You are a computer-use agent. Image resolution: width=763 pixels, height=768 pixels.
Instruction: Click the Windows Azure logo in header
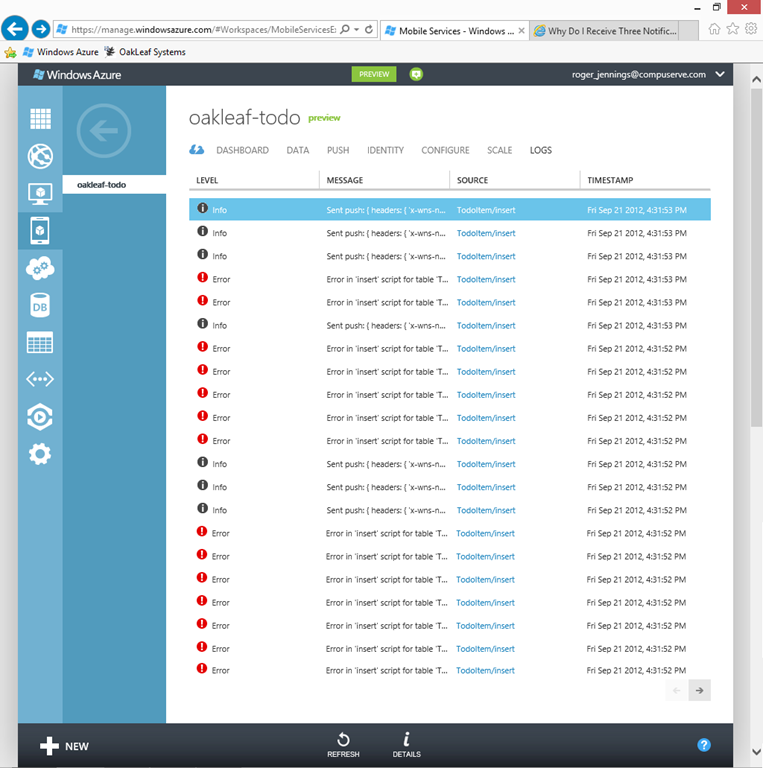(77, 75)
